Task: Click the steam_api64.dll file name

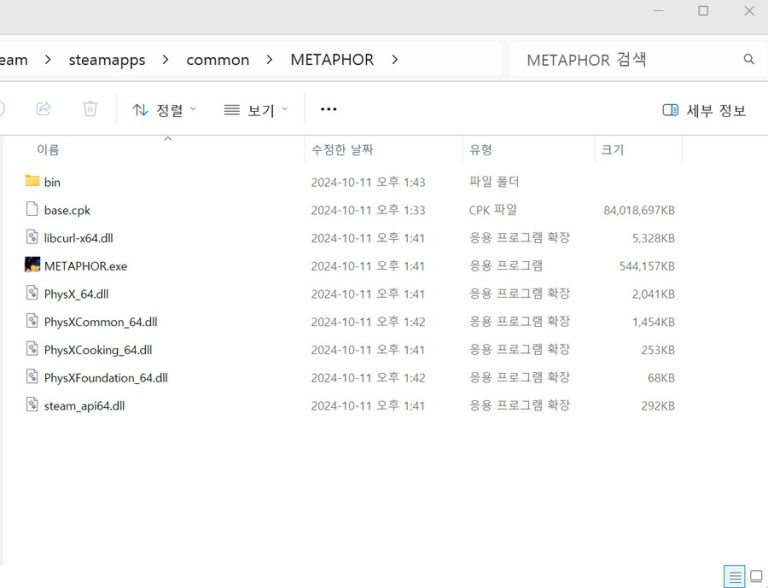Action: coord(84,406)
